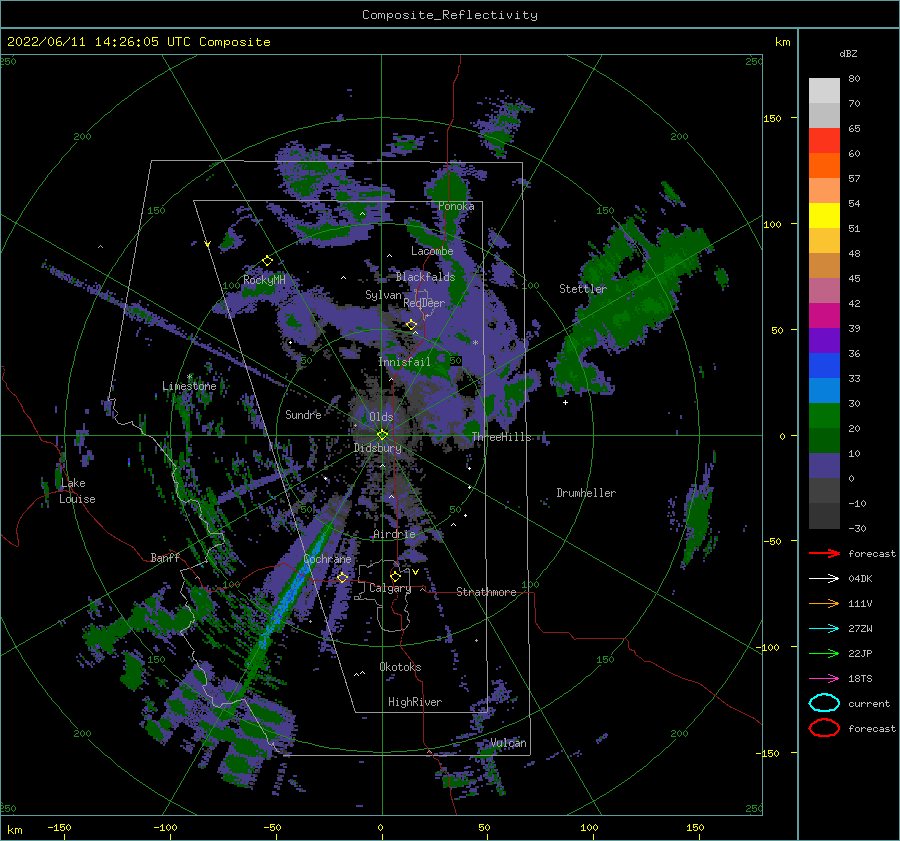Viewport: 900px width, 841px height.
Task: Click the Cochrane town label
Action: pos(327,559)
